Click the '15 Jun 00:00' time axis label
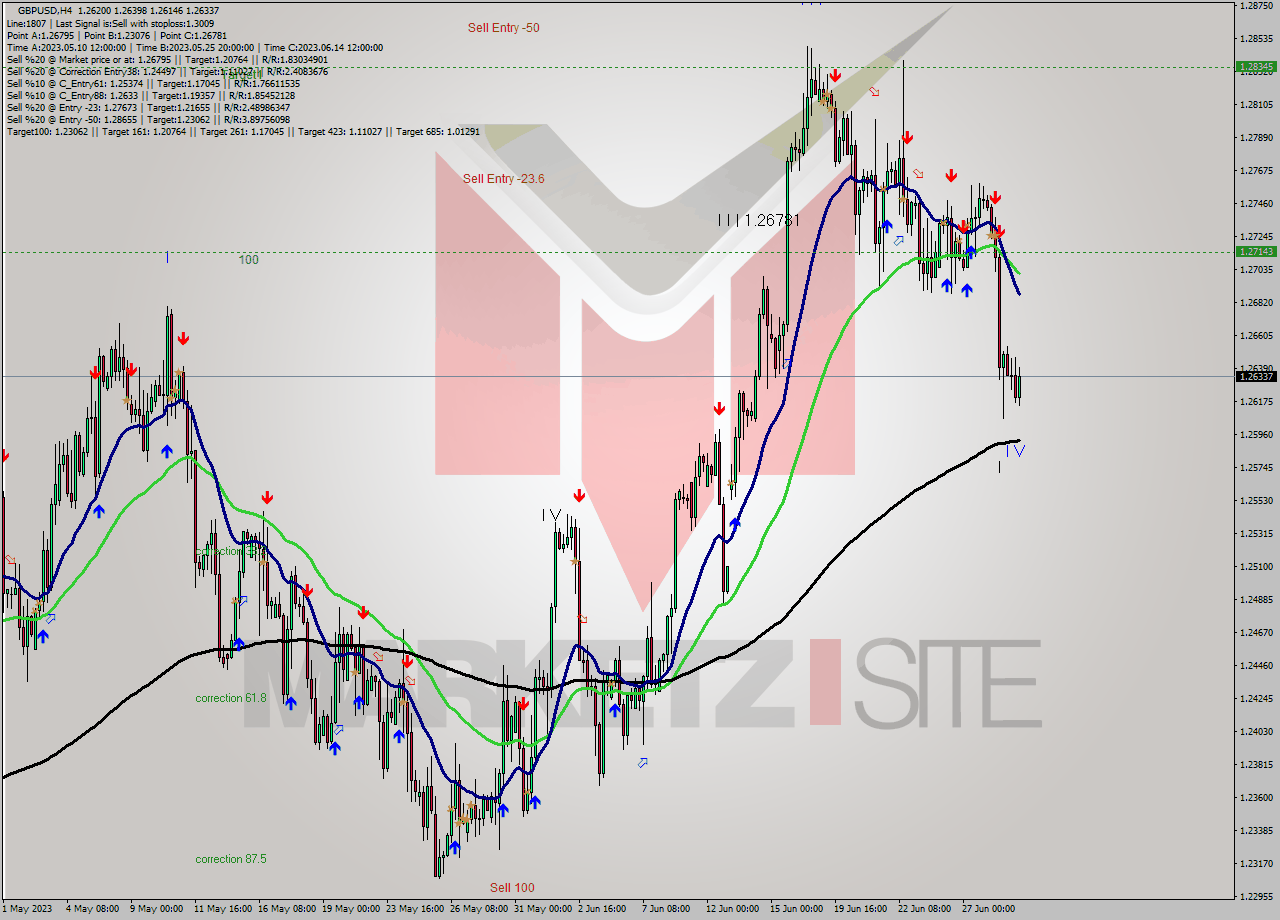This screenshot has height=920, width=1280. (797, 909)
